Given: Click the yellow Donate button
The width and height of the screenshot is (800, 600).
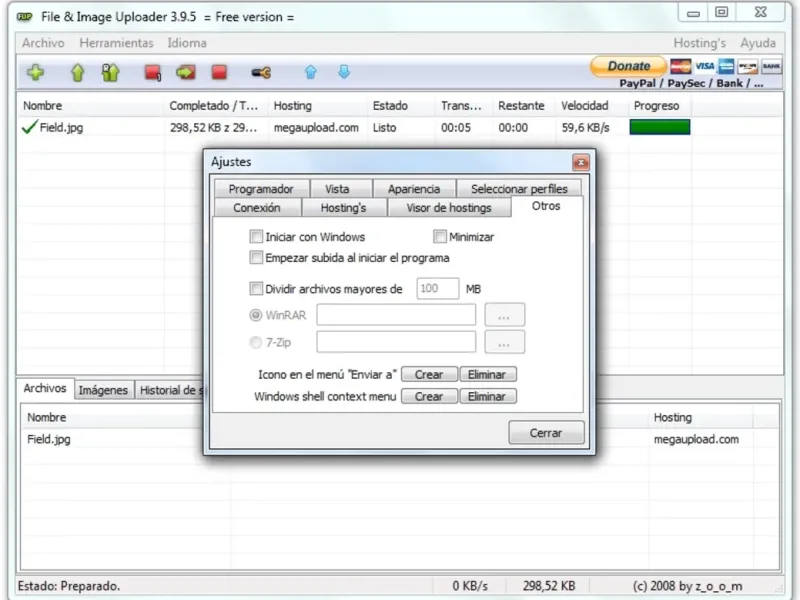Looking at the screenshot, I should [628, 66].
